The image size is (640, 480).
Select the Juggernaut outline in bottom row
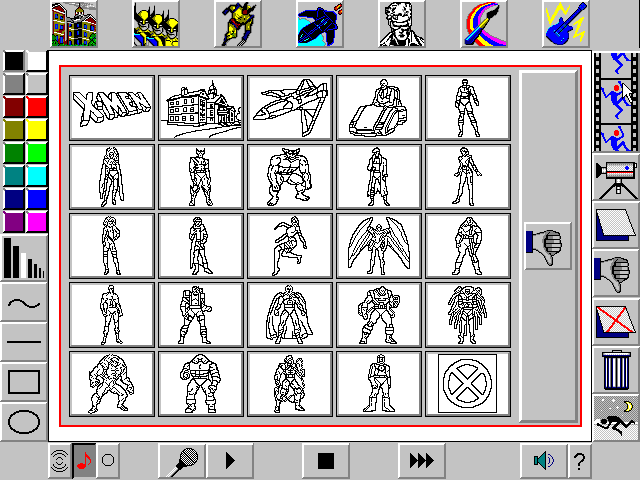[x=201, y=384]
